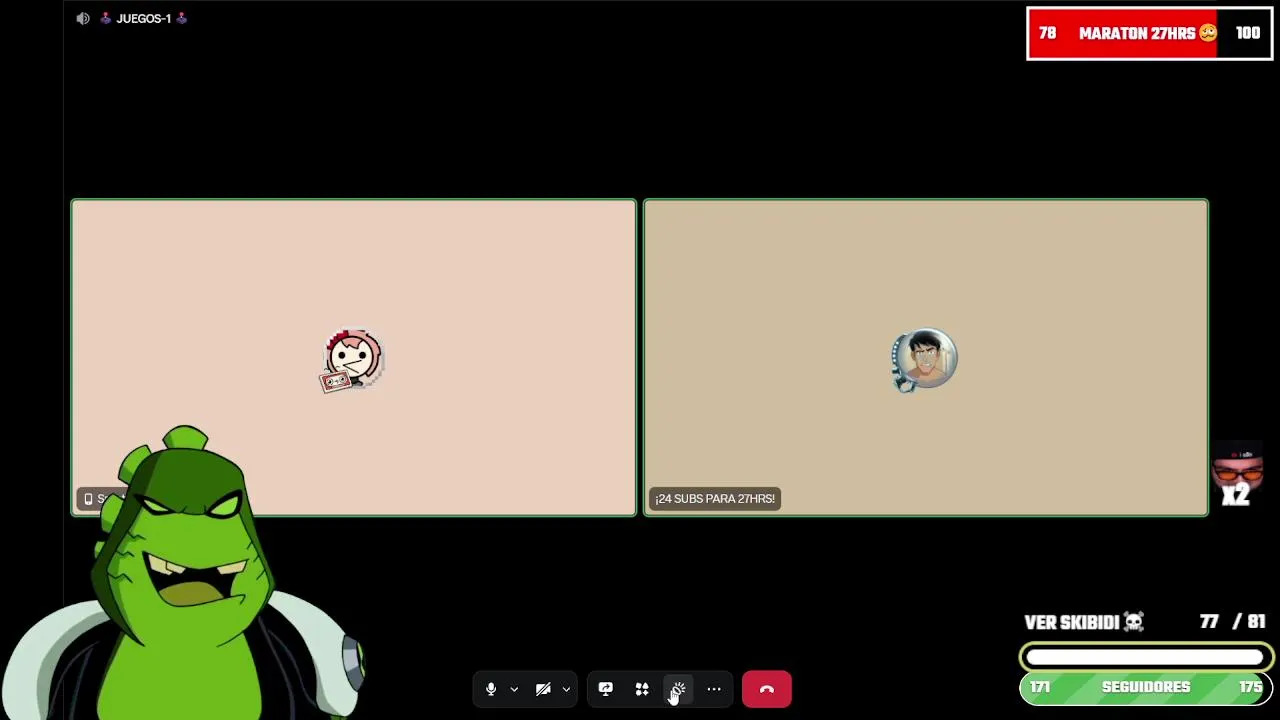
Task: Click the ¡24 SUBS PARA 27HRS! name label
Action: (715, 498)
